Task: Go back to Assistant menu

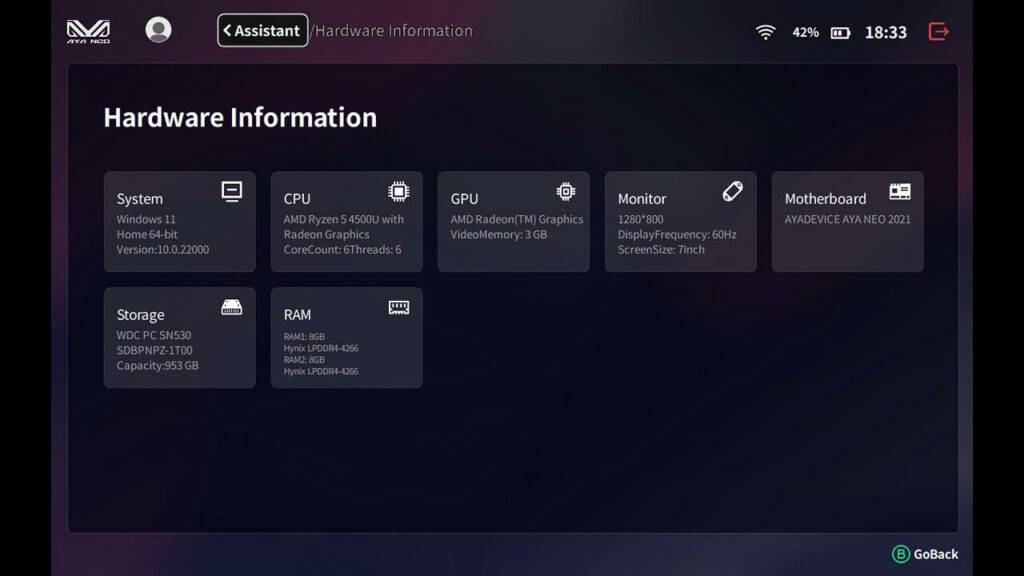Action: coord(263,31)
